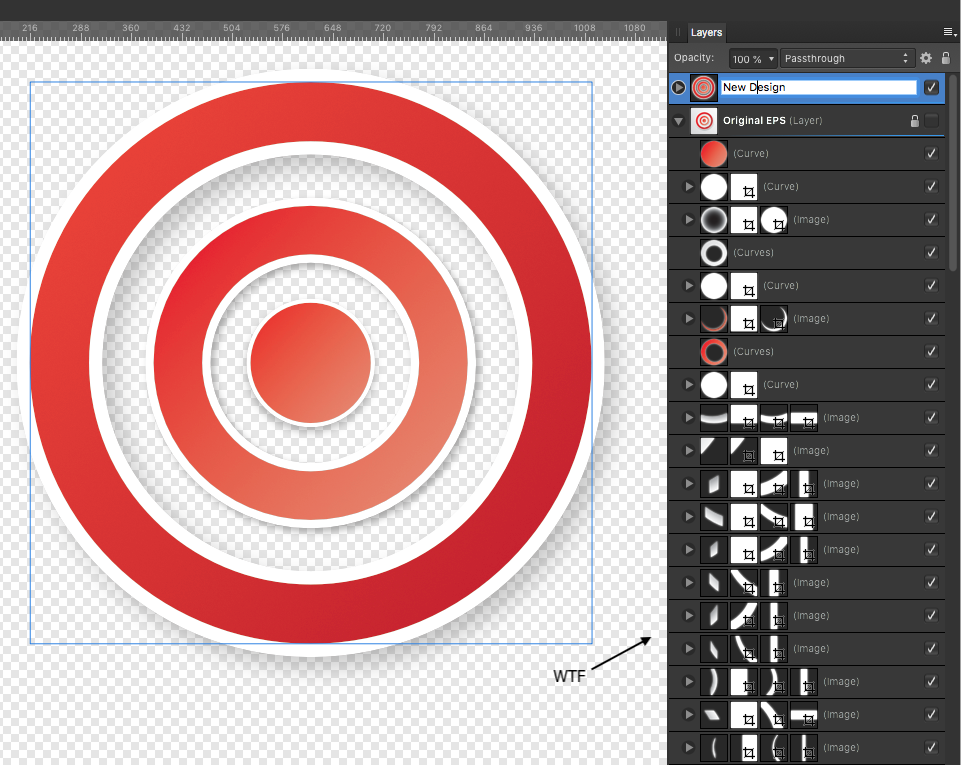This screenshot has height=765, width=961.
Task: Select the white arc band (Image) main thumbnail
Action: pyautogui.click(x=713, y=417)
